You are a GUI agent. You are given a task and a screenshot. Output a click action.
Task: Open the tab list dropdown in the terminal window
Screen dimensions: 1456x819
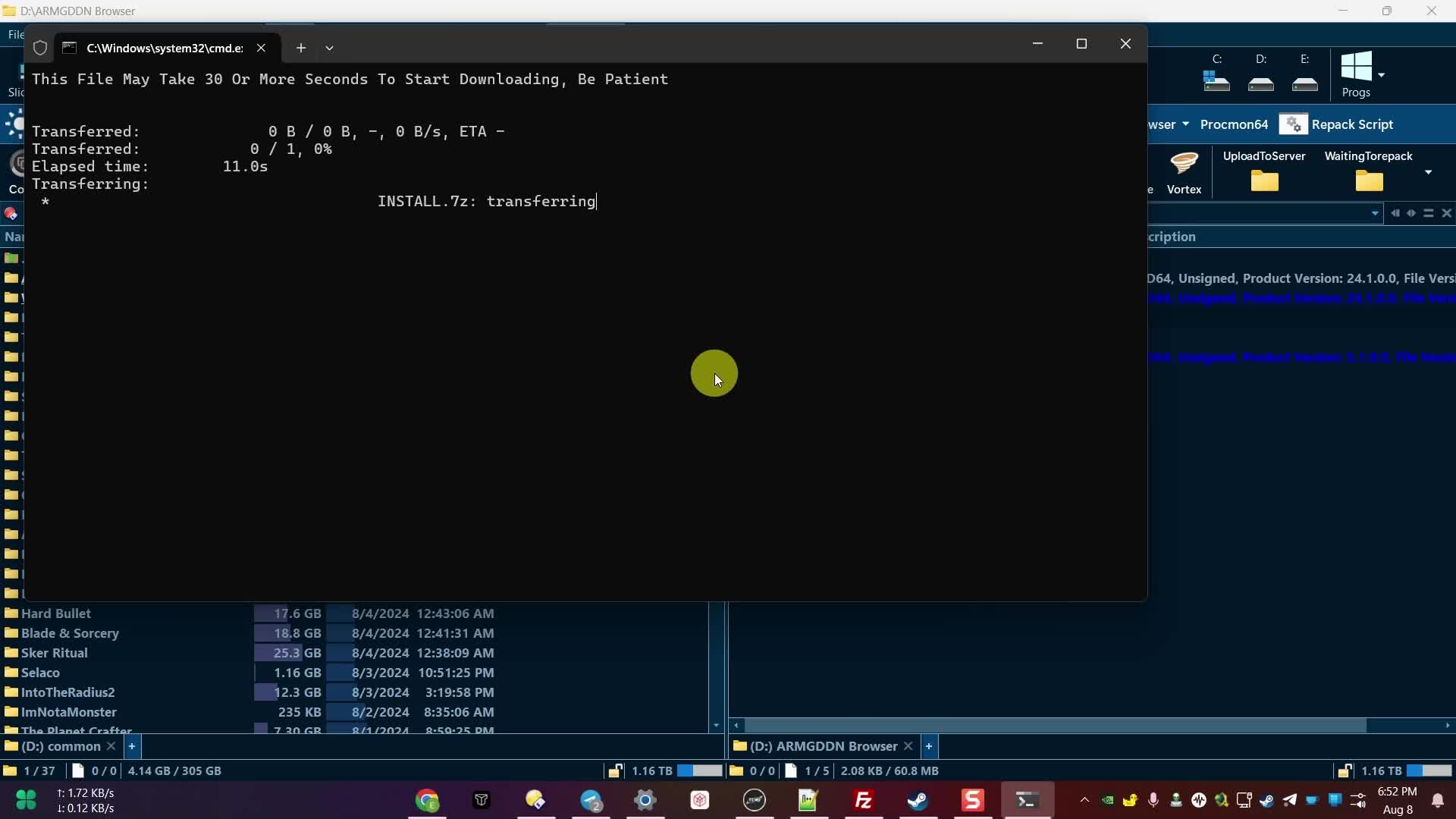pos(329,47)
